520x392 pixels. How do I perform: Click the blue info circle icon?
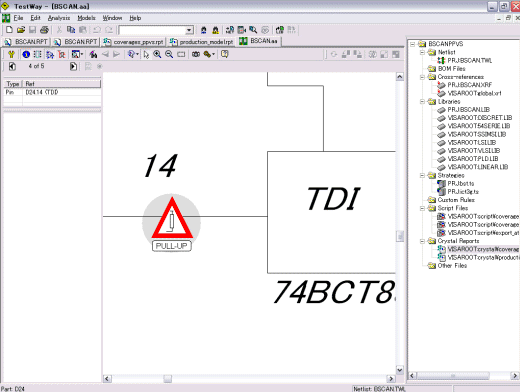click(26, 54)
